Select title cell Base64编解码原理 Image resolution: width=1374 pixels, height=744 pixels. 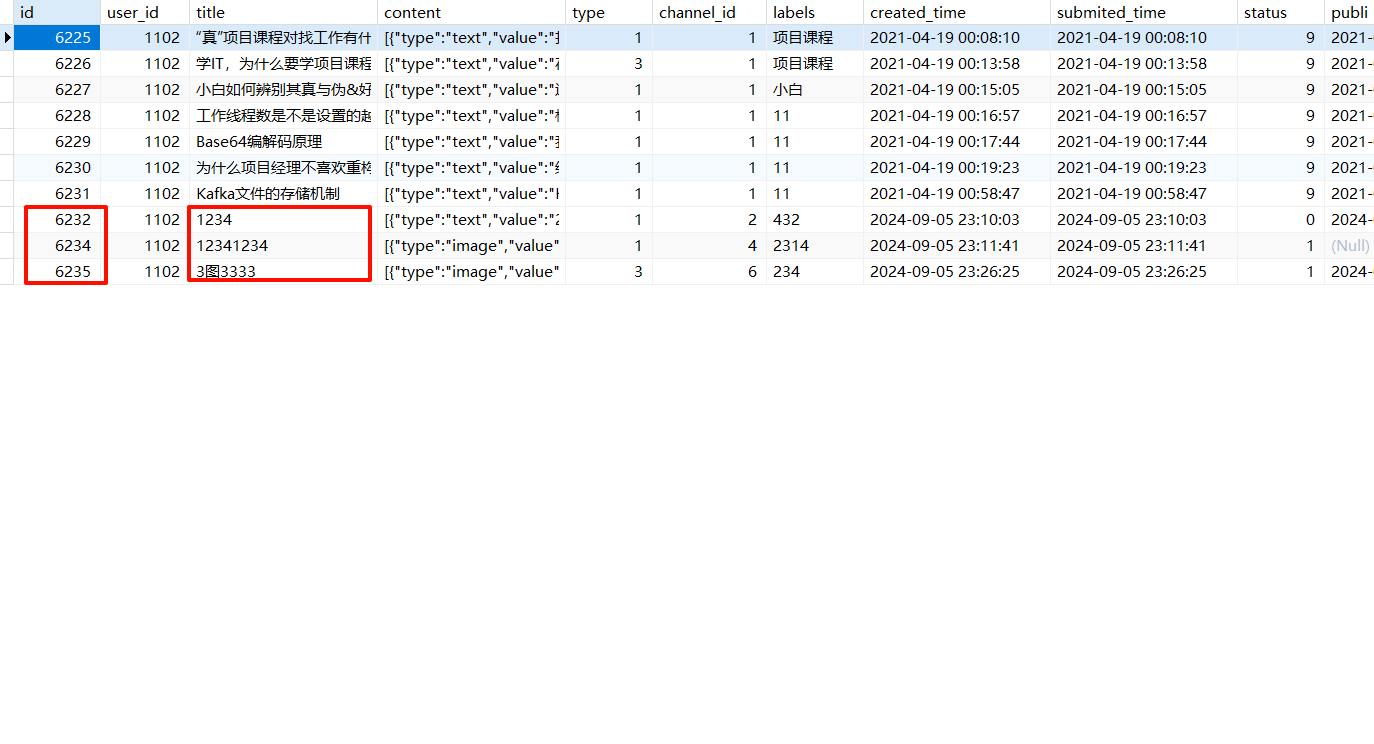click(x=283, y=142)
